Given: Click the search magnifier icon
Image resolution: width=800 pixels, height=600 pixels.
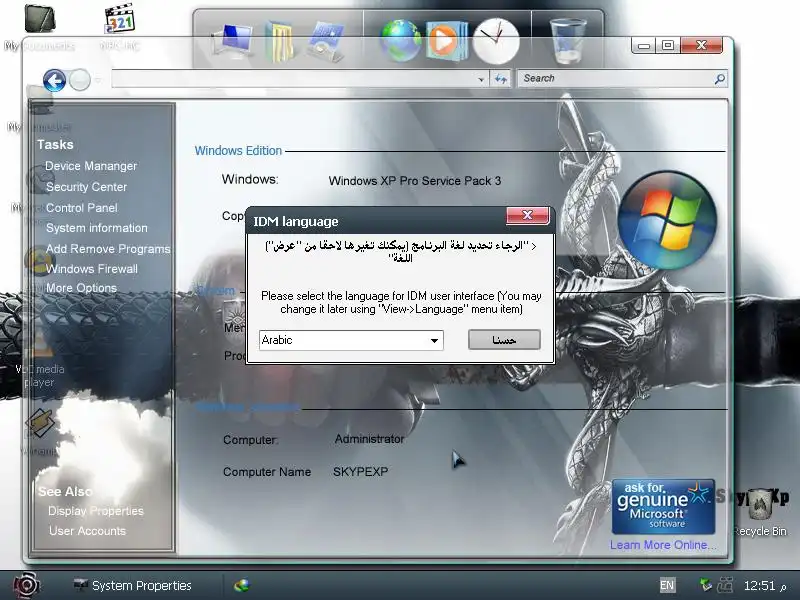Looking at the screenshot, I should [x=719, y=79].
